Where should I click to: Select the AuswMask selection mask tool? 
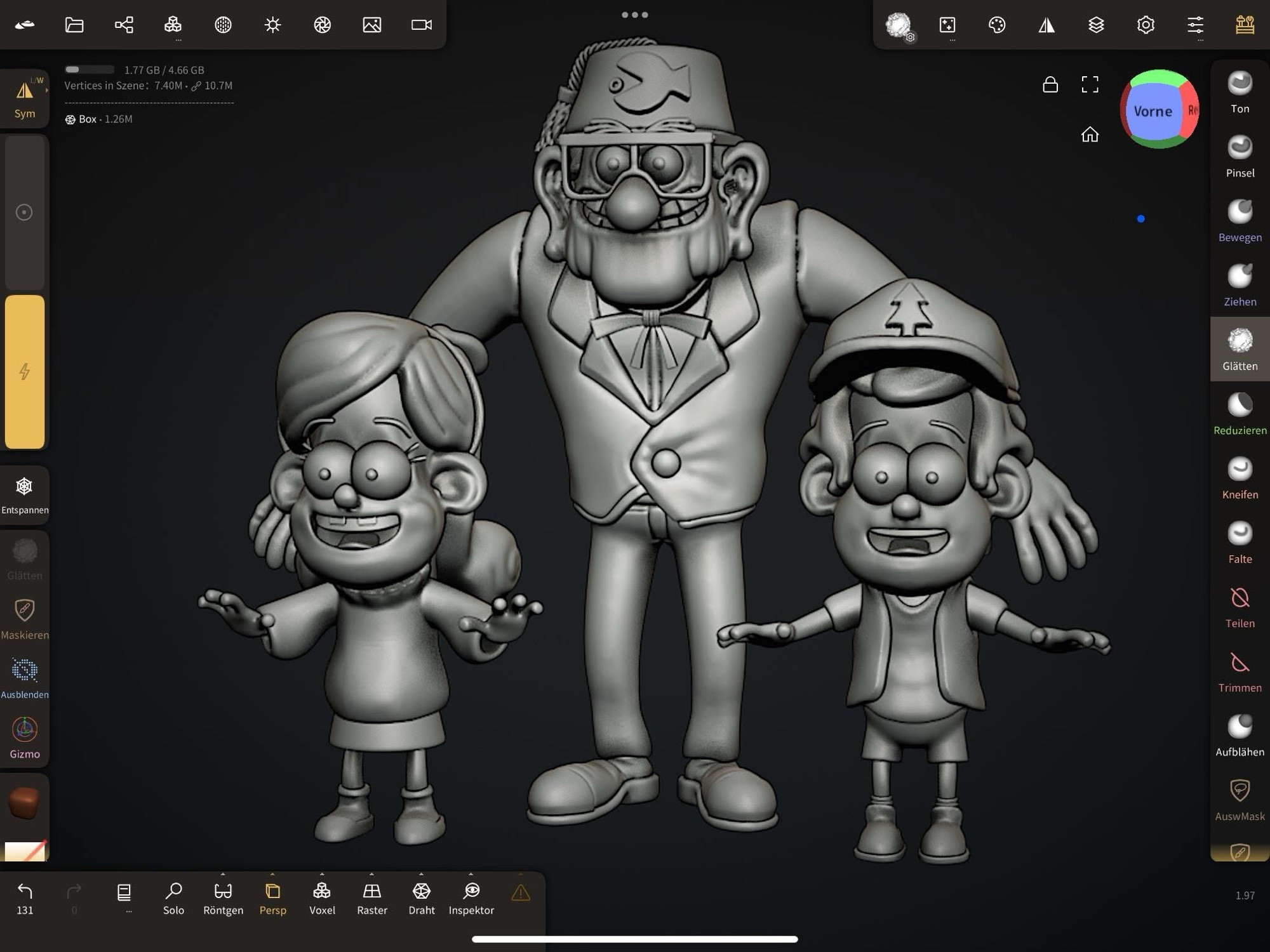point(1240,800)
